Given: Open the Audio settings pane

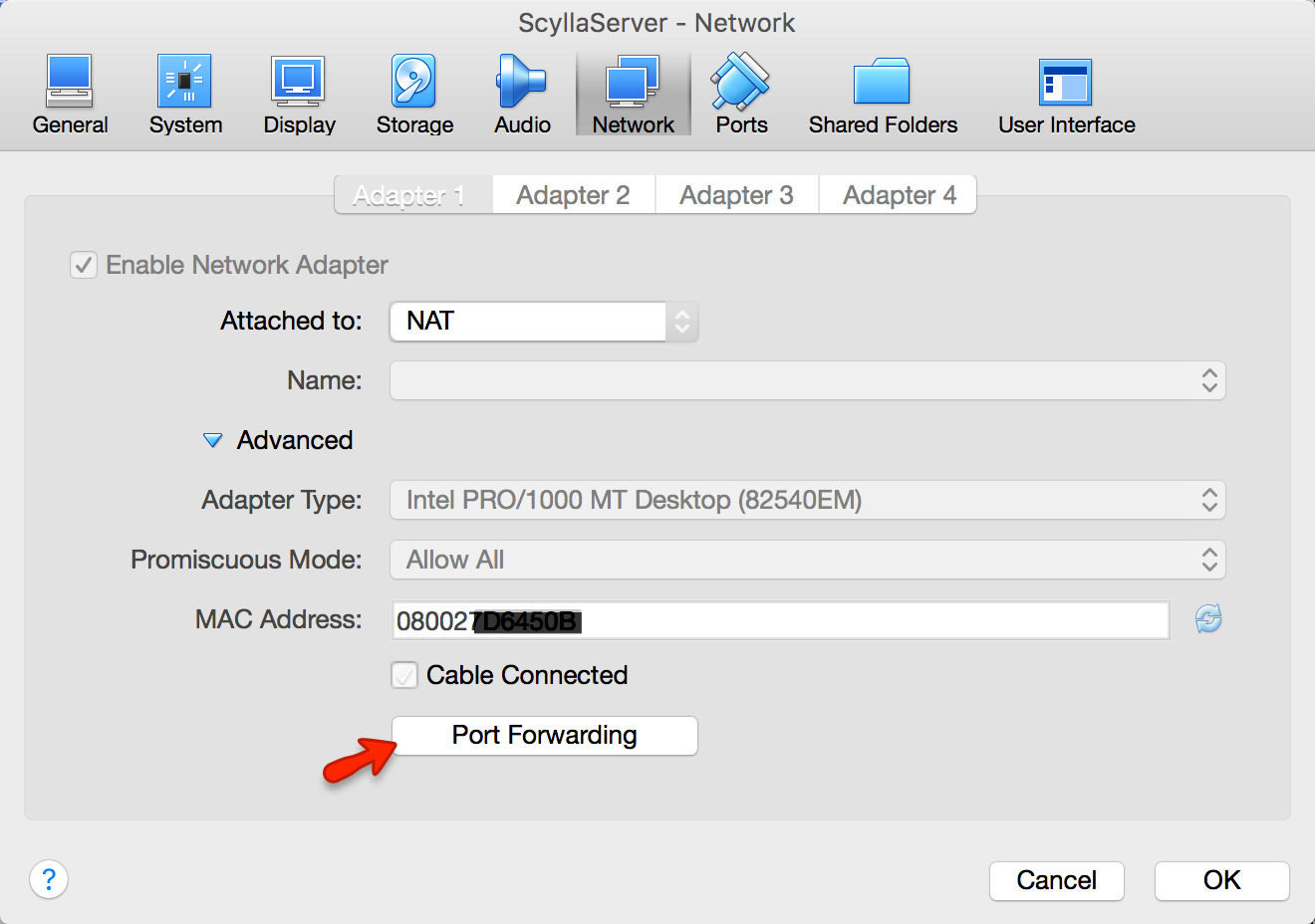Looking at the screenshot, I should click(x=522, y=96).
